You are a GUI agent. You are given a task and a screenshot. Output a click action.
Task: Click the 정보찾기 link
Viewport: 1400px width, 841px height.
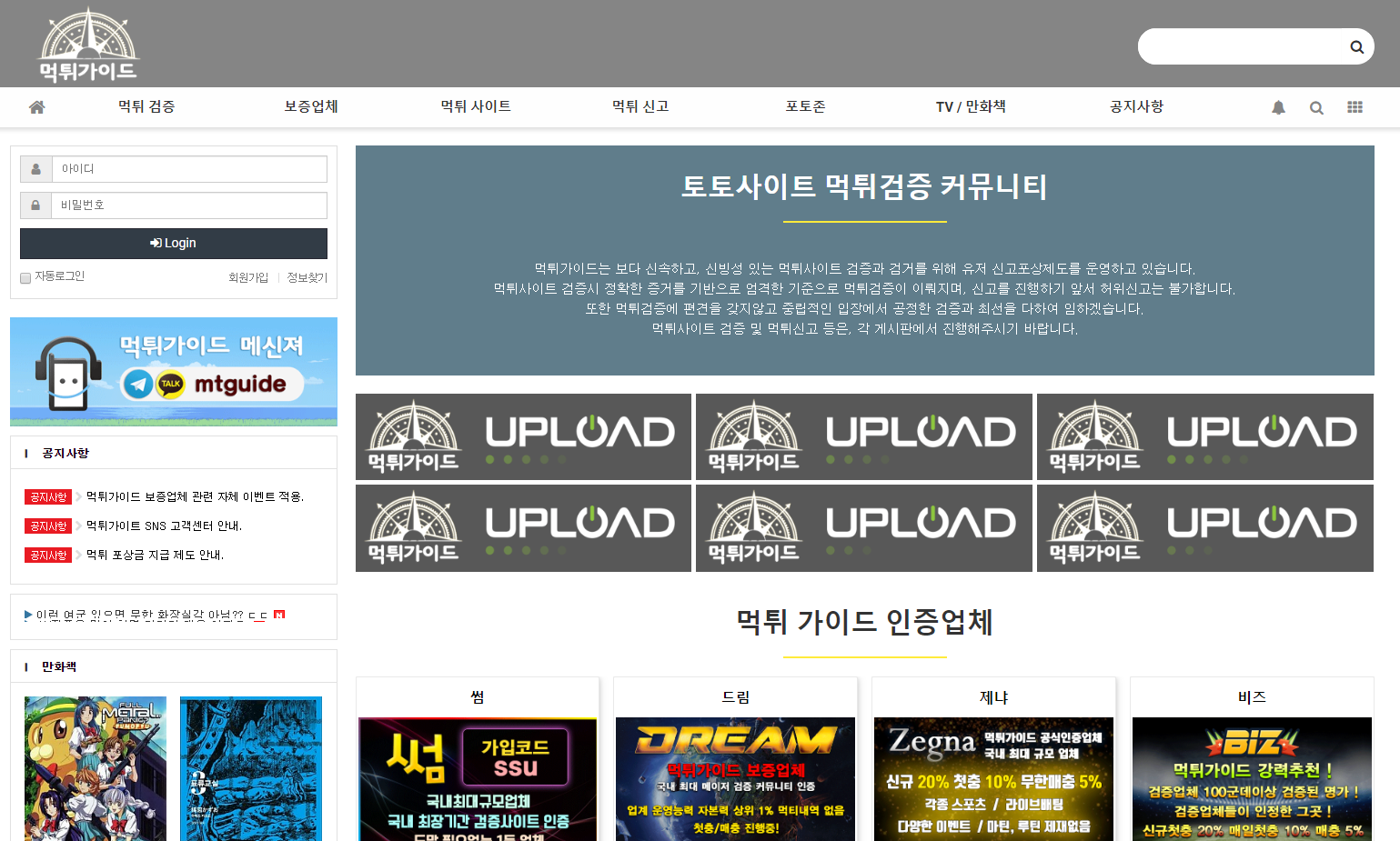coord(307,278)
